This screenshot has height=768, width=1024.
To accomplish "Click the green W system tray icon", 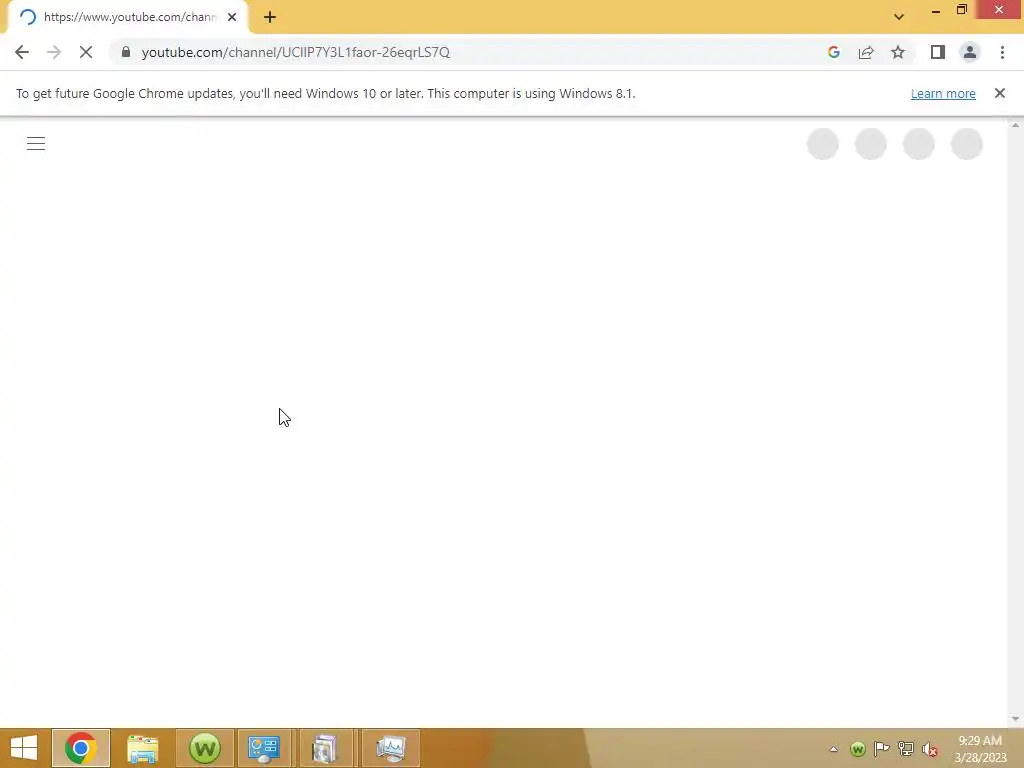I will pos(857,749).
